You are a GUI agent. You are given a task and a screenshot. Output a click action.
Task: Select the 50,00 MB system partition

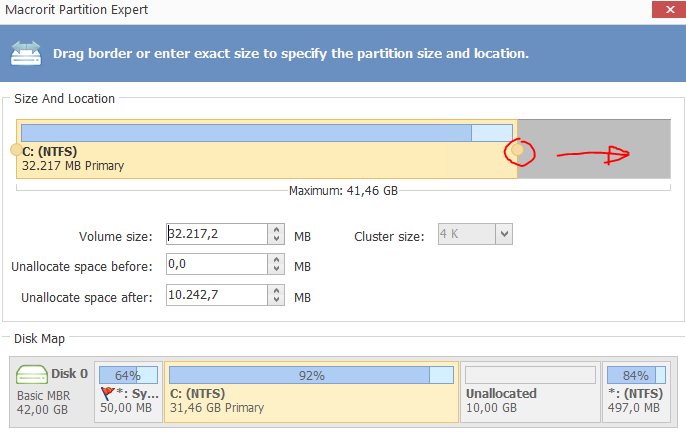(128, 392)
